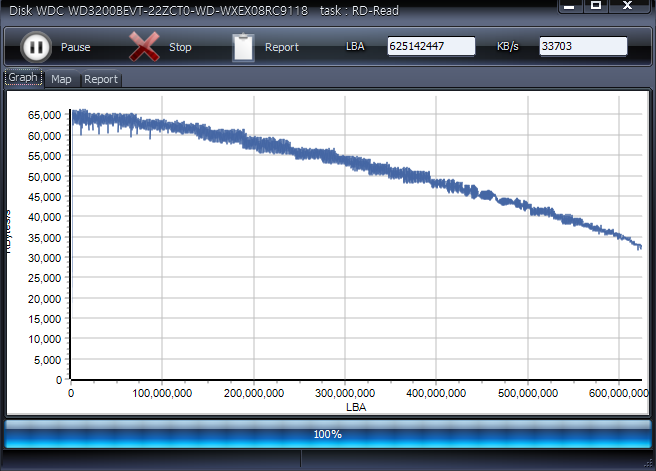Click the Stop label in toolbar

click(x=180, y=47)
